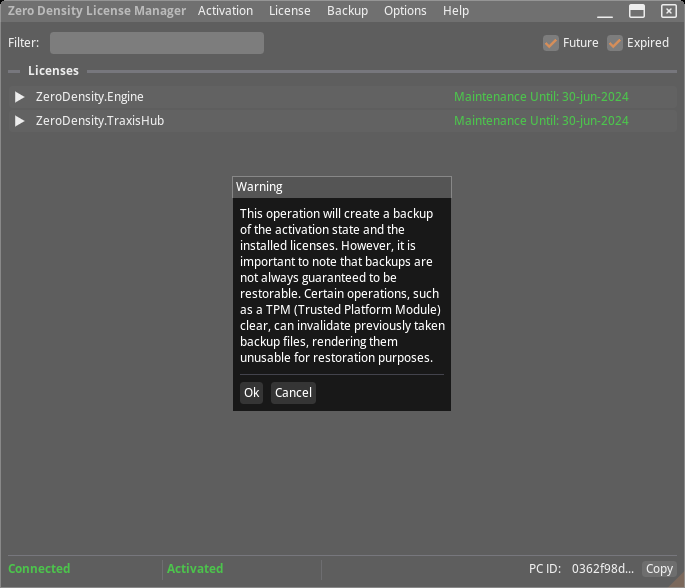Image resolution: width=685 pixels, height=588 pixels.
Task: Expand the ZeroDensity.Engine license arrow
Action: pos(19,97)
